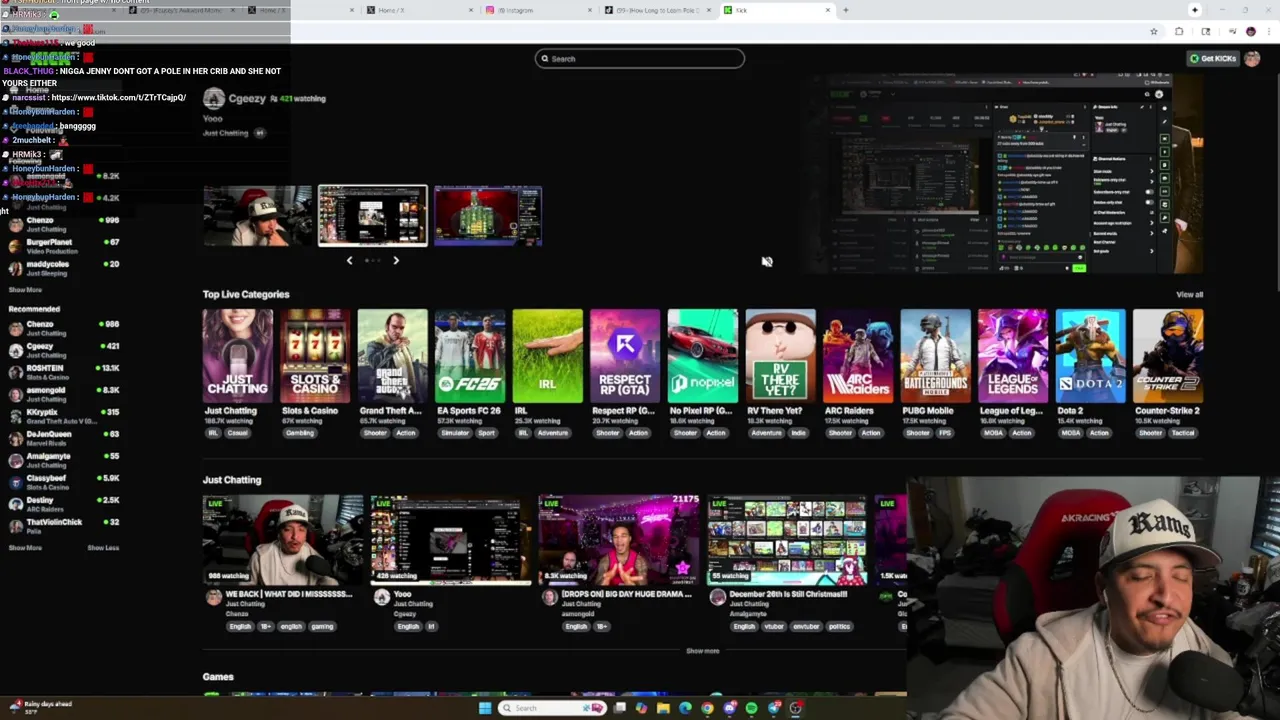Open Chenzo channel avatar under Recommended
1280x720 pixels.
[15, 328]
